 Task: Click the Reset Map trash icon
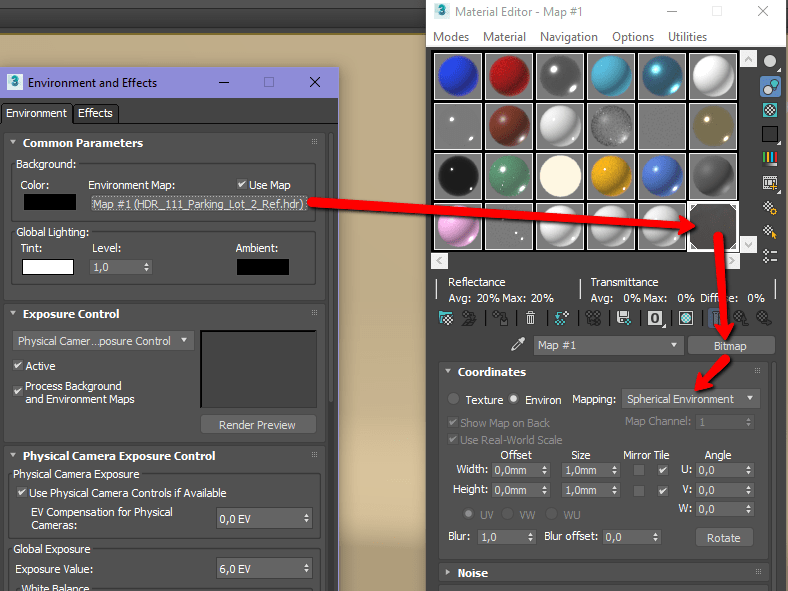tap(530, 318)
